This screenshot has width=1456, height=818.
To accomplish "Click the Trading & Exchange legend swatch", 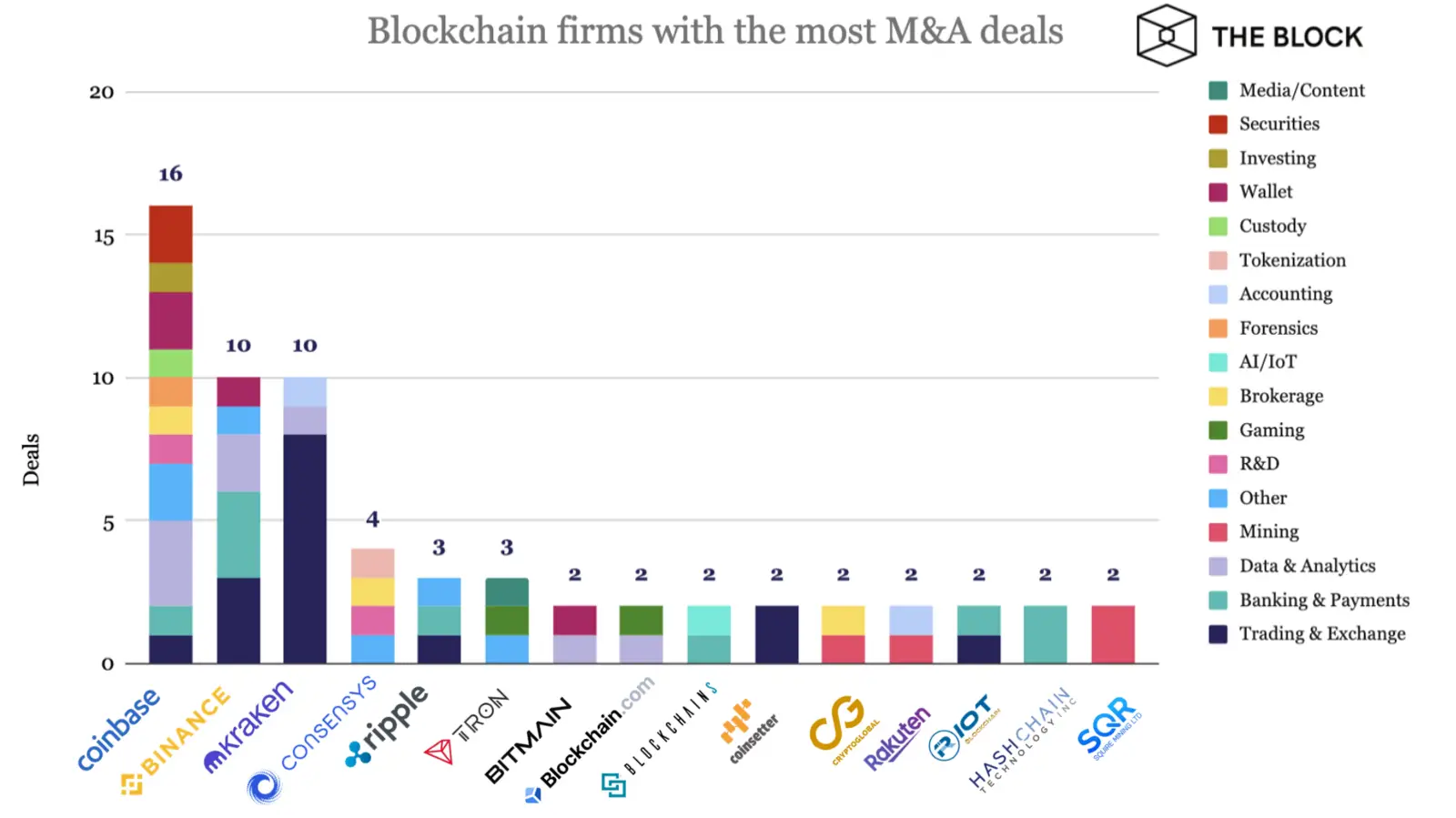I will tap(1218, 634).
